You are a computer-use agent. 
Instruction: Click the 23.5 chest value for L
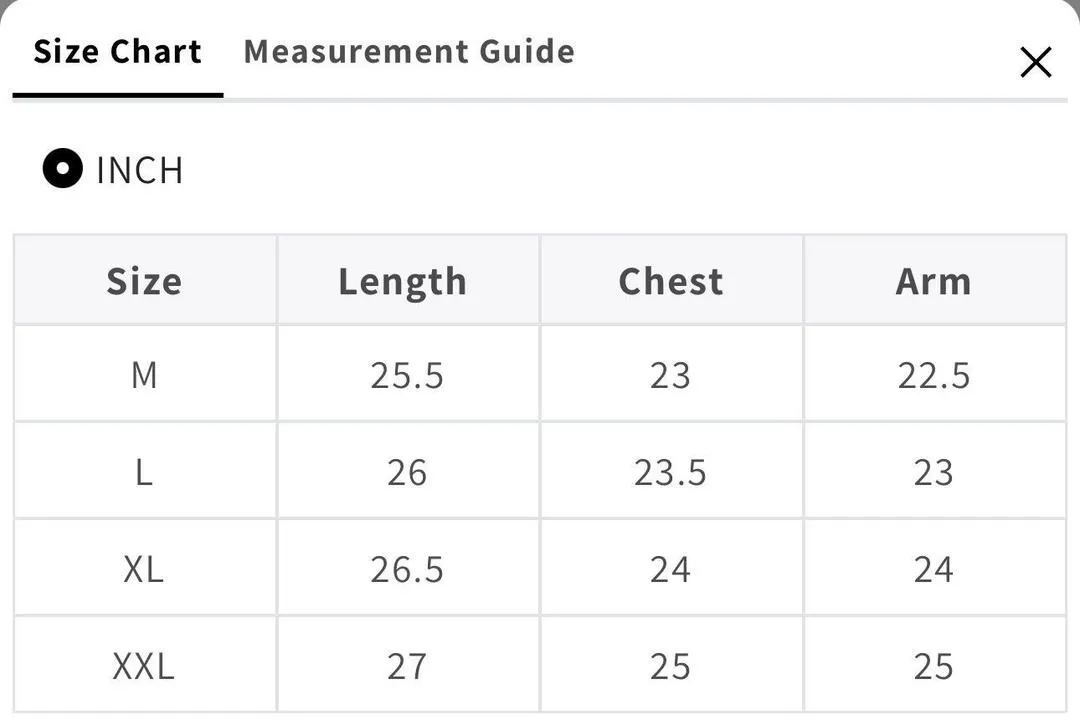coord(670,472)
